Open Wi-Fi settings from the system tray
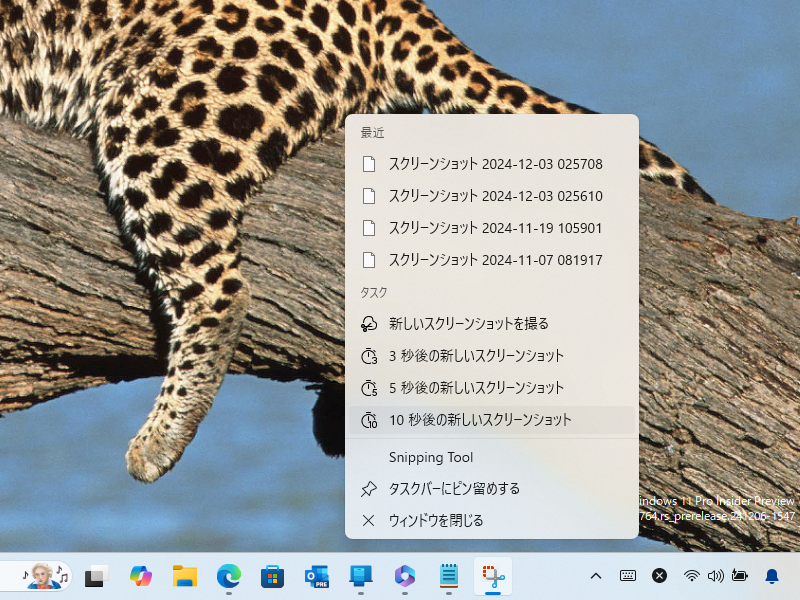This screenshot has height=600, width=800. (x=690, y=577)
